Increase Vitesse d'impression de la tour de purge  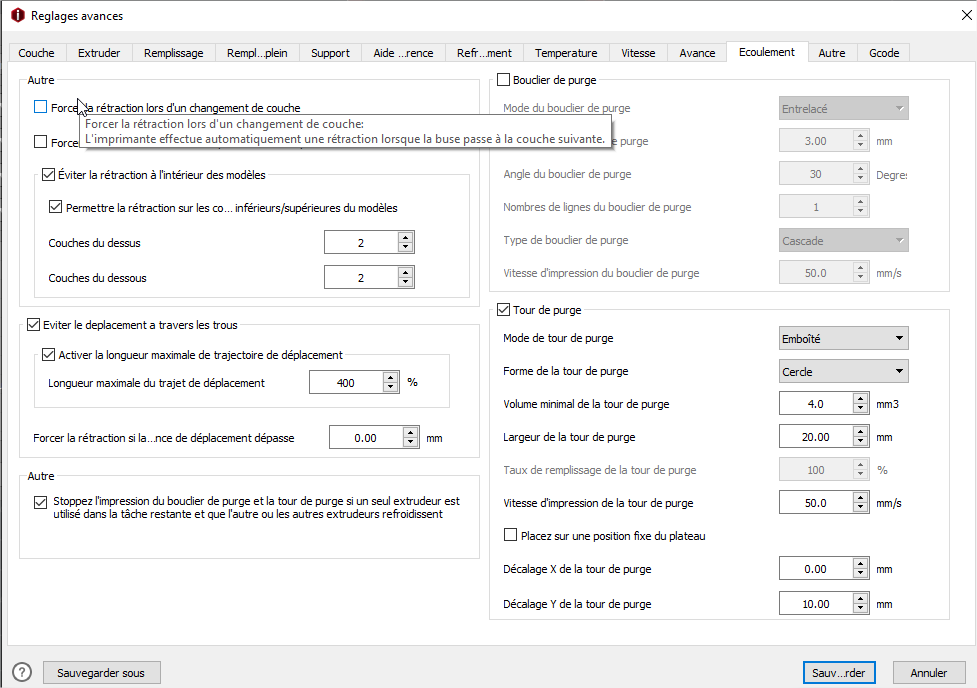pyautogui.click(x=860, y=498)
